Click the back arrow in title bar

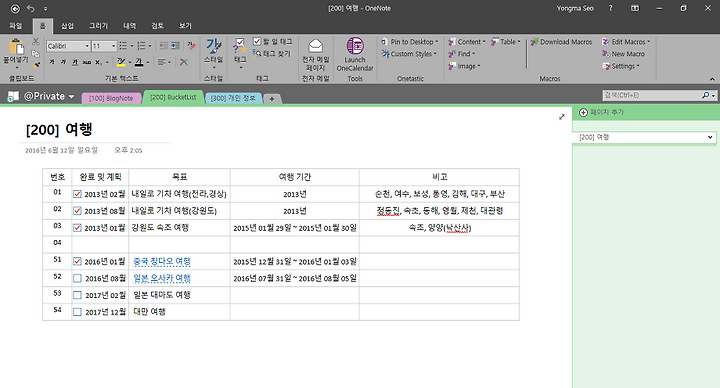coord(15,8)
